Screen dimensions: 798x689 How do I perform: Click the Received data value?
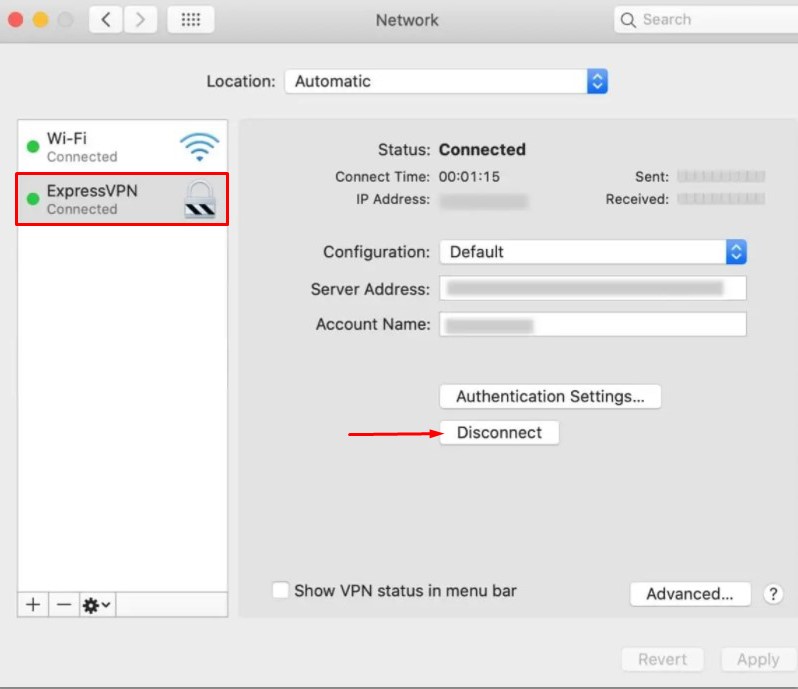[721, 199]
